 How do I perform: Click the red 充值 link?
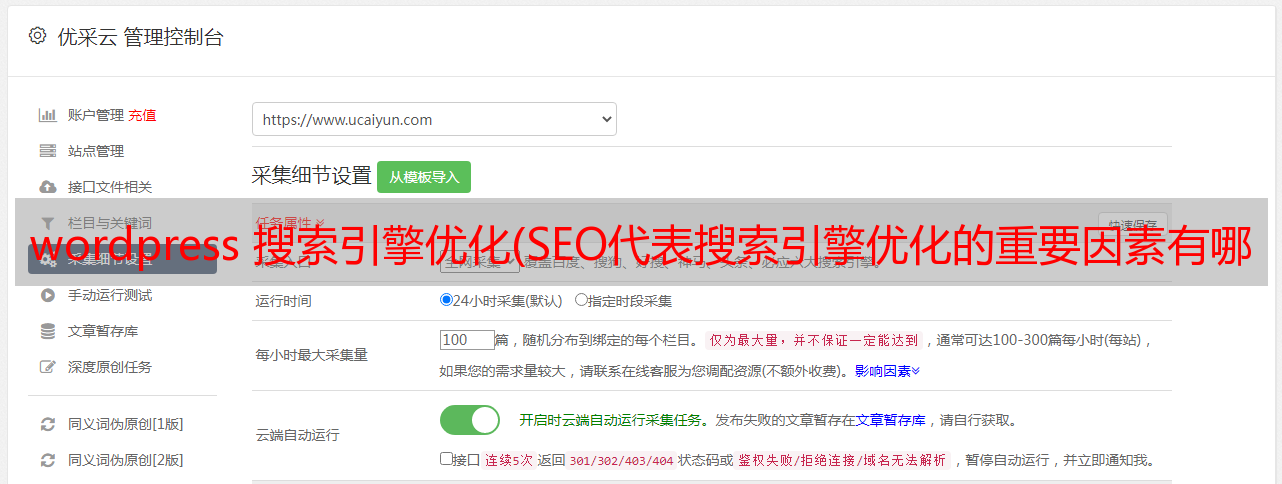[x=142, y=115]
